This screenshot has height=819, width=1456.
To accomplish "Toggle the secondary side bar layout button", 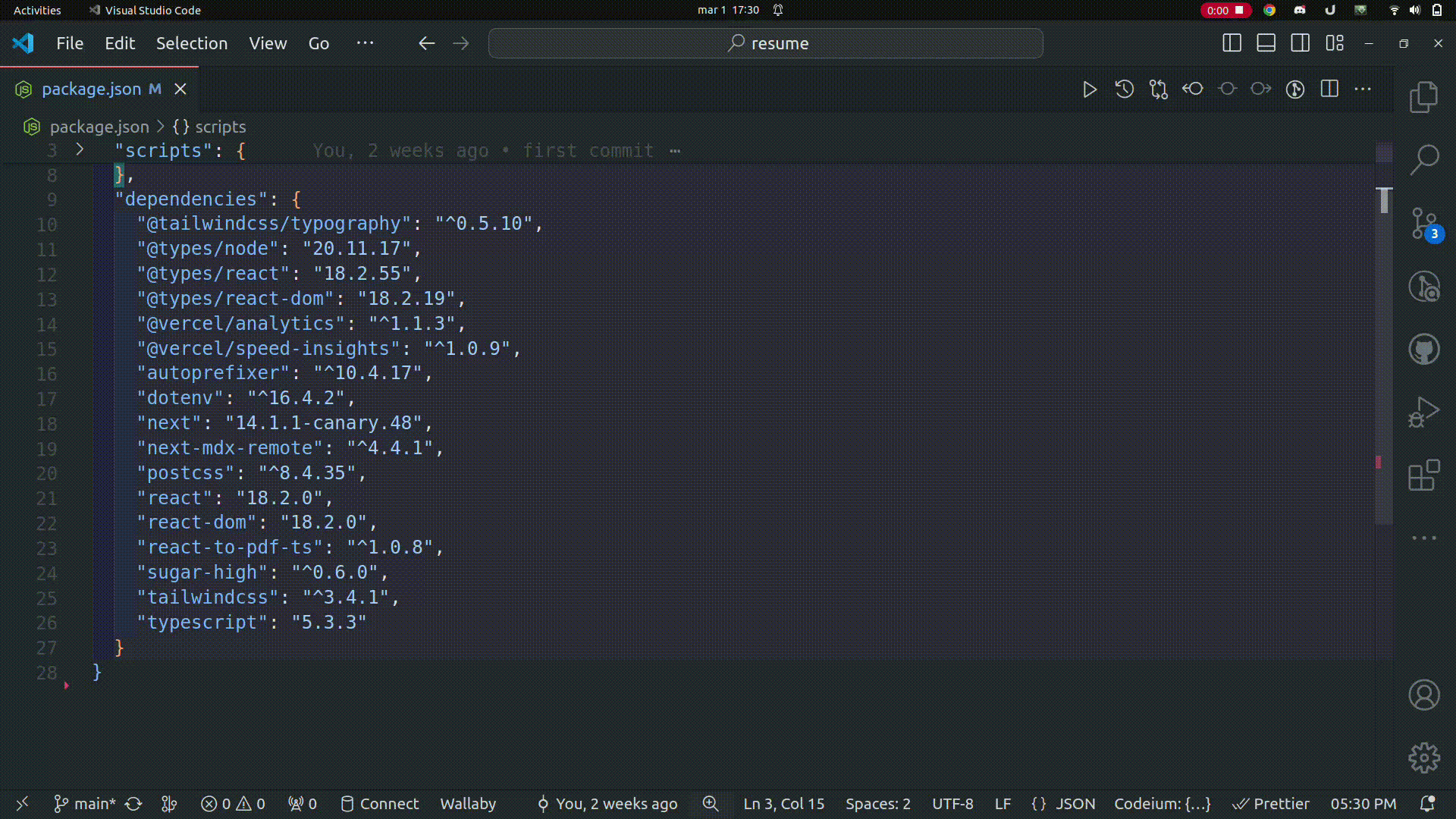I will (x=1300, y=43).
